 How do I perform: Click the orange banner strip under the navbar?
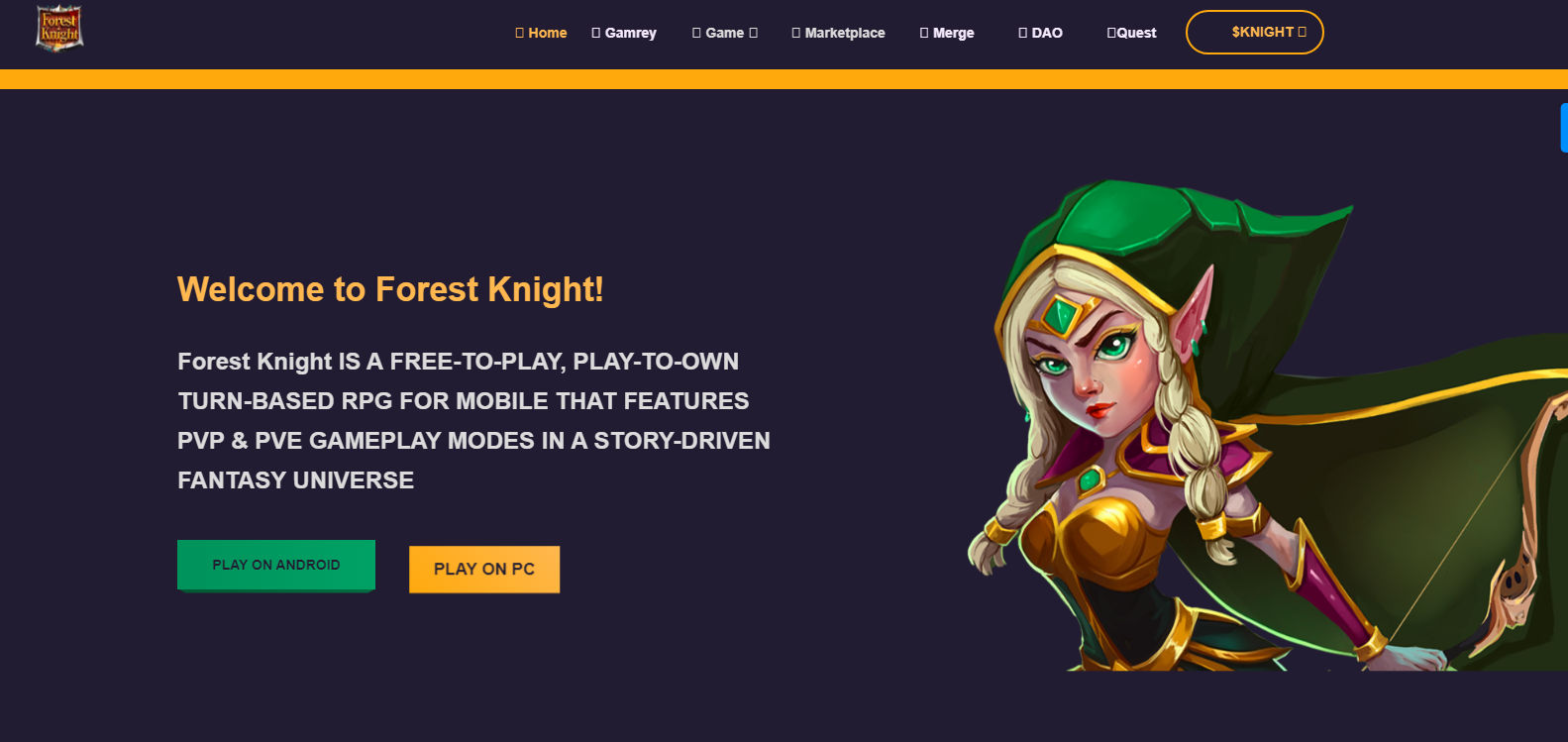pyautogui.click(x=784, y=79)
